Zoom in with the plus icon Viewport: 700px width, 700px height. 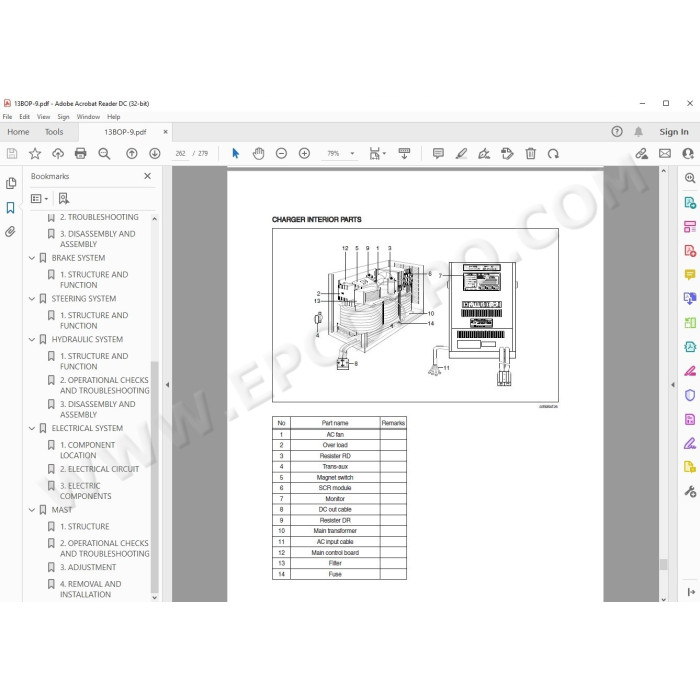(304, 154)
